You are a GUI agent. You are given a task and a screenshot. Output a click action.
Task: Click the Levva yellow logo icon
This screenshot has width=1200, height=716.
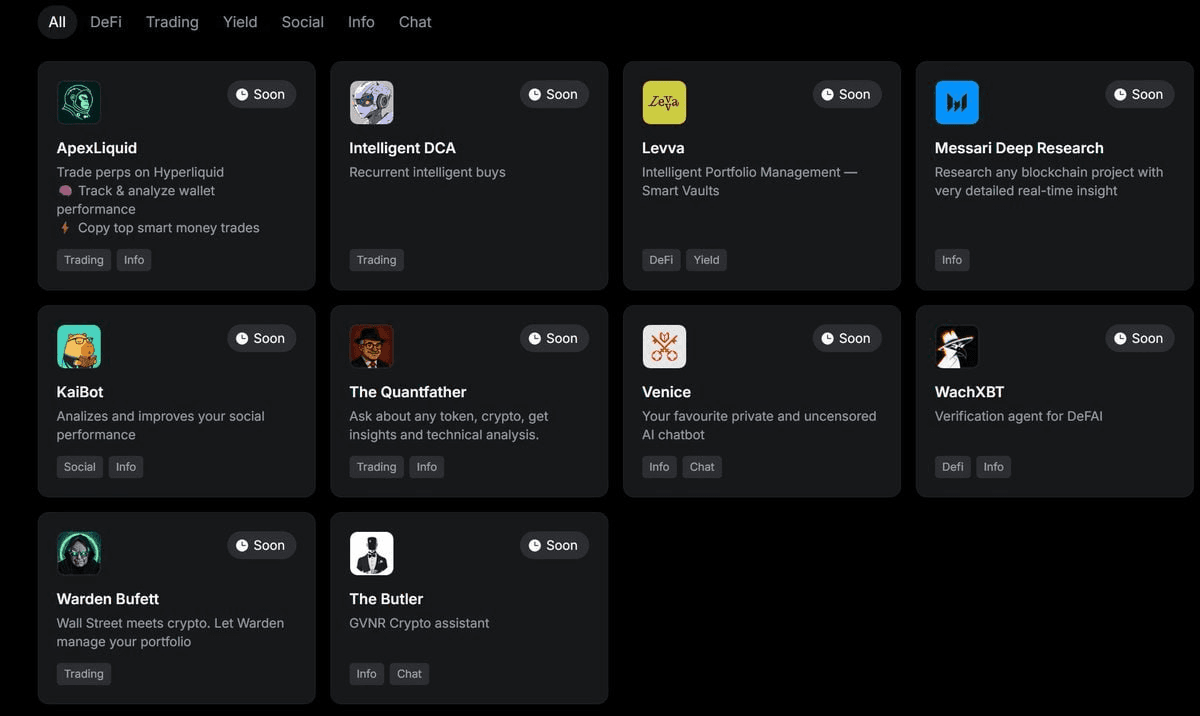tap(664, 102)
